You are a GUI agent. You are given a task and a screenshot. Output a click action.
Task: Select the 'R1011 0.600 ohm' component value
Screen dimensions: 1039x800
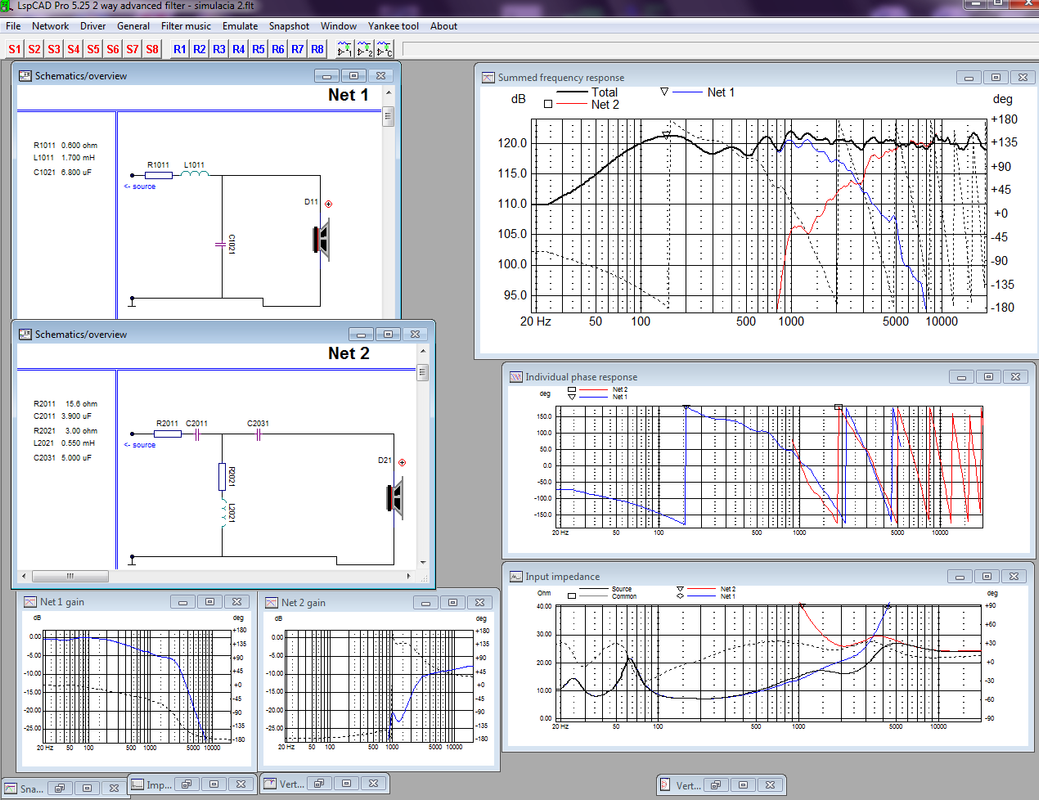click(66, 145)
